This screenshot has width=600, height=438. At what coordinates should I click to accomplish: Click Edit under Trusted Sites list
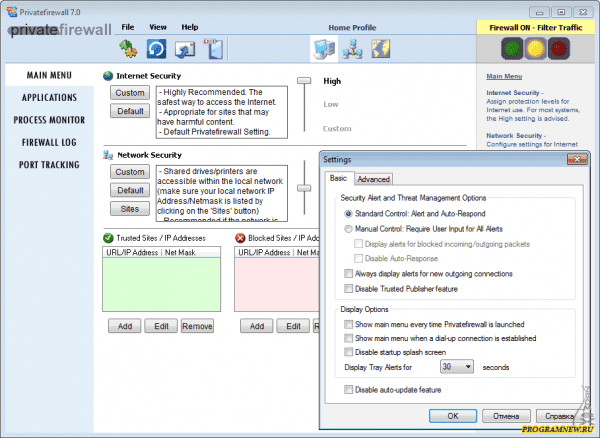tap(161, 326)
